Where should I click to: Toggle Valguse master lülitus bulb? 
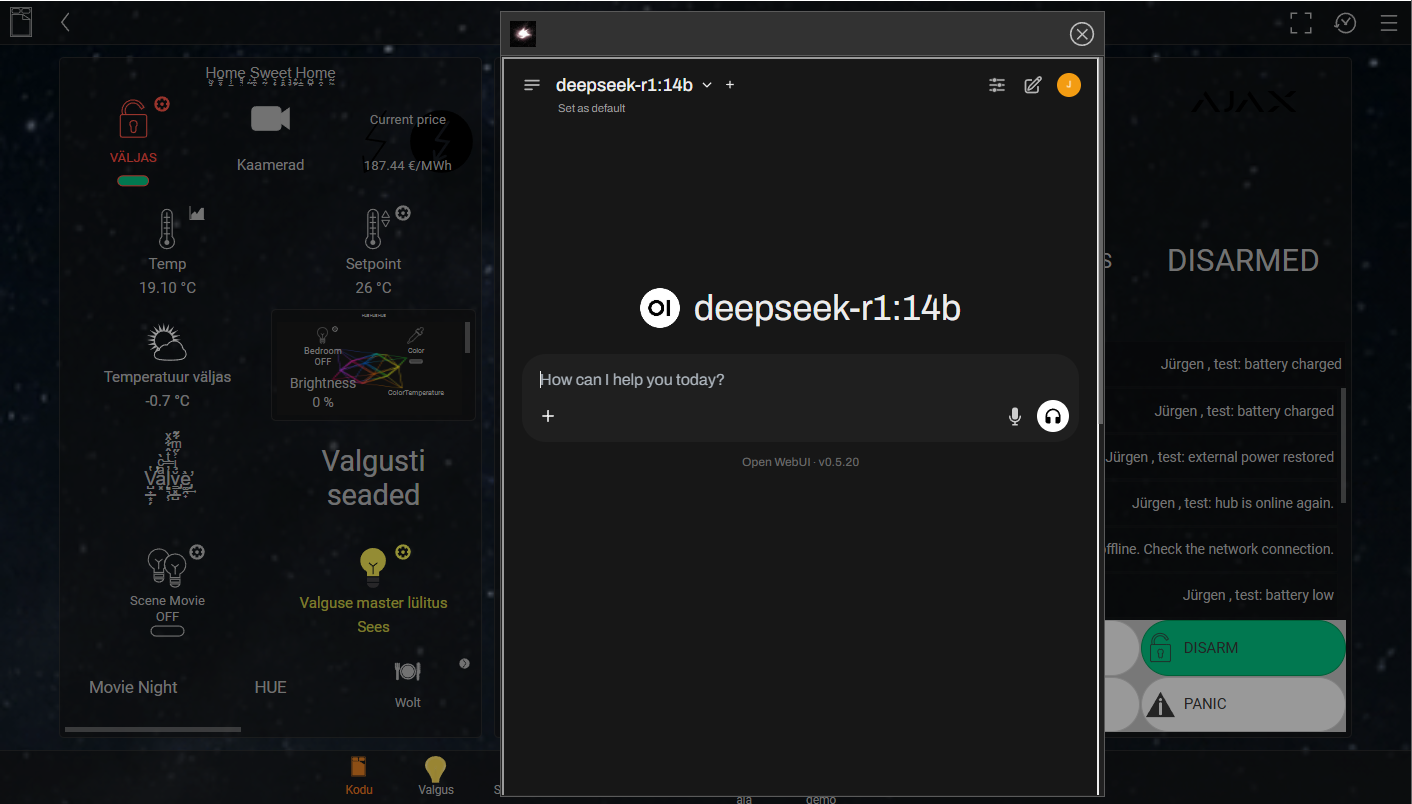pos(373,566)
